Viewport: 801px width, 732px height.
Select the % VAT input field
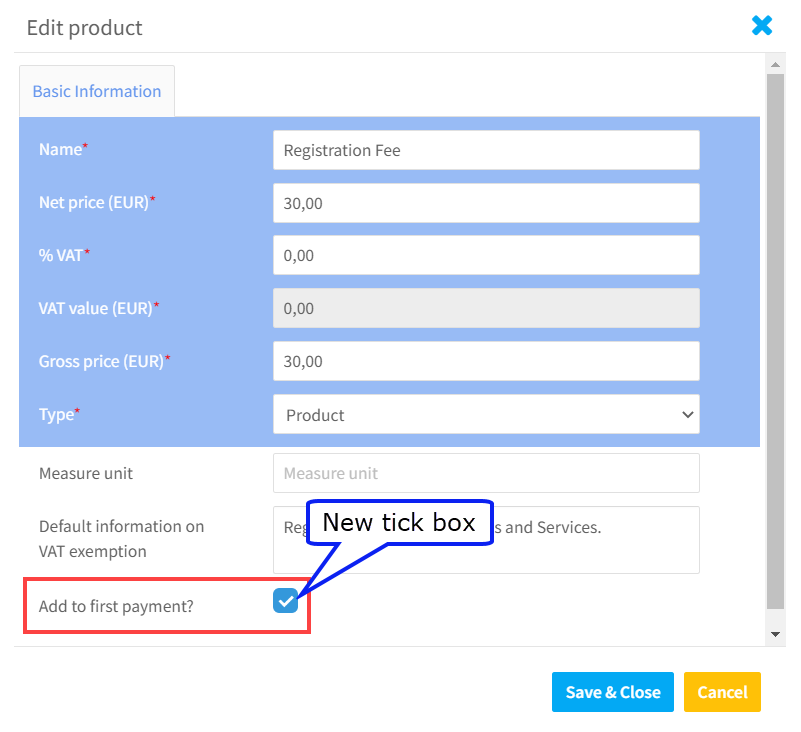point(486,255)
